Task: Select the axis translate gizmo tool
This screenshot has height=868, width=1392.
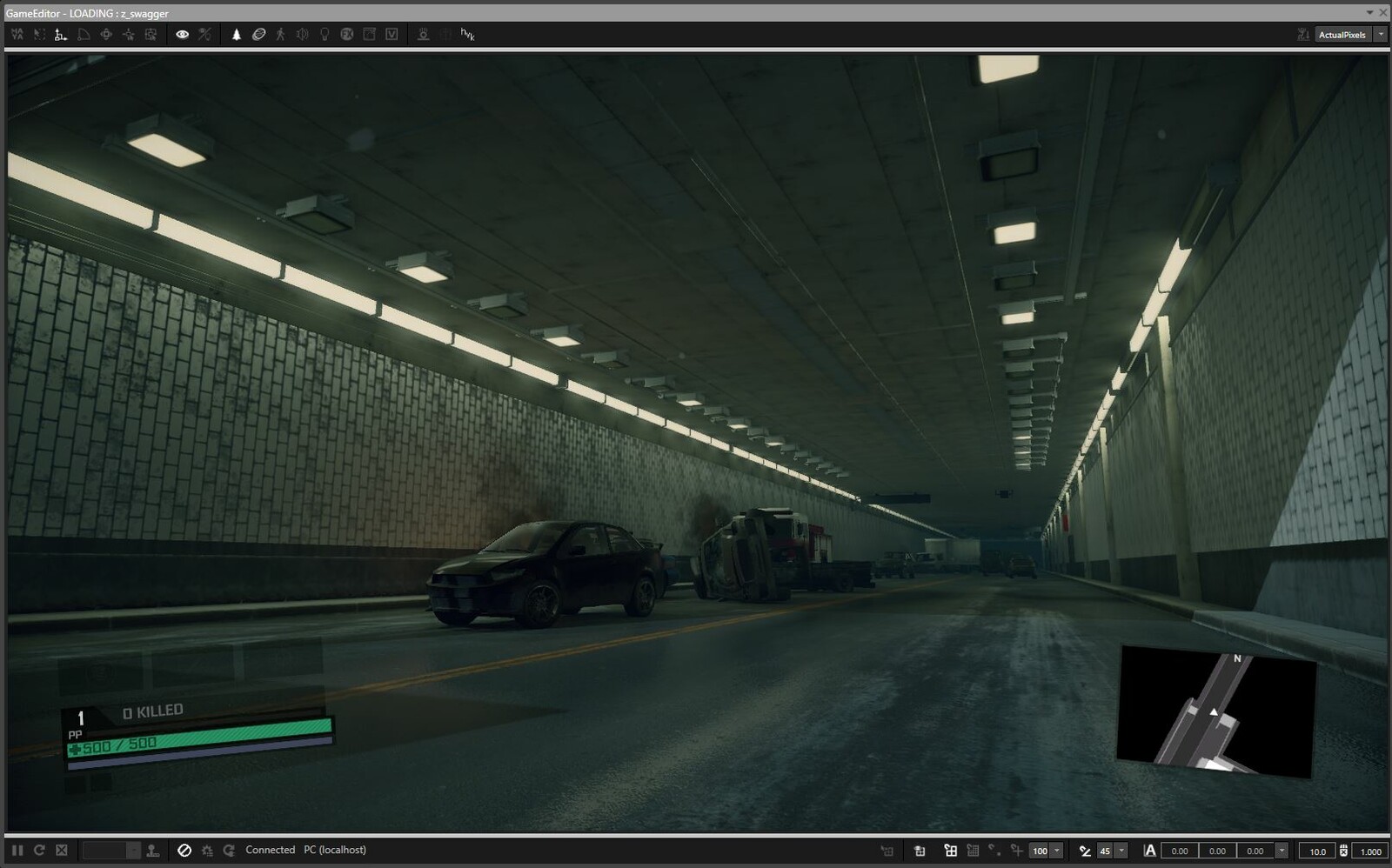Action: [x=61, y=35]
